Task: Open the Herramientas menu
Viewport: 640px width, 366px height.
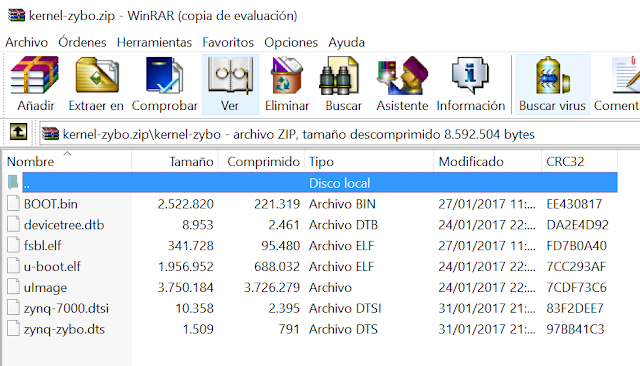Action: pyautogui.click(x=154, y=42)
